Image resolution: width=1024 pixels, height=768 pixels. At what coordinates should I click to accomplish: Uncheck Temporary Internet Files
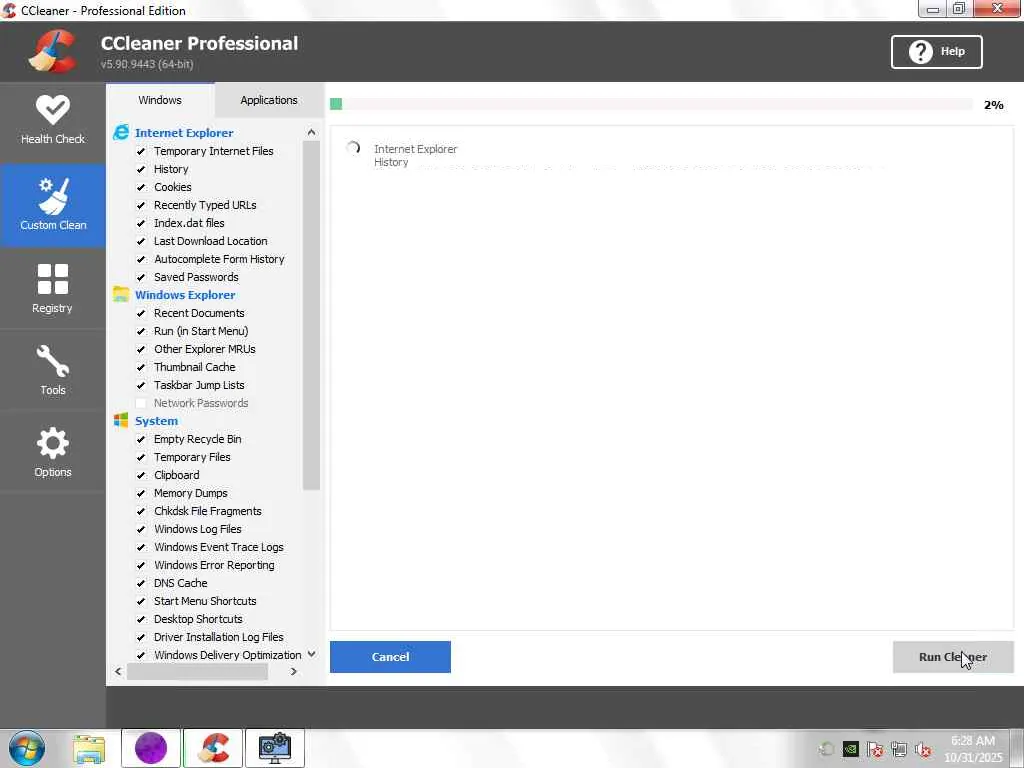point(140,151)
